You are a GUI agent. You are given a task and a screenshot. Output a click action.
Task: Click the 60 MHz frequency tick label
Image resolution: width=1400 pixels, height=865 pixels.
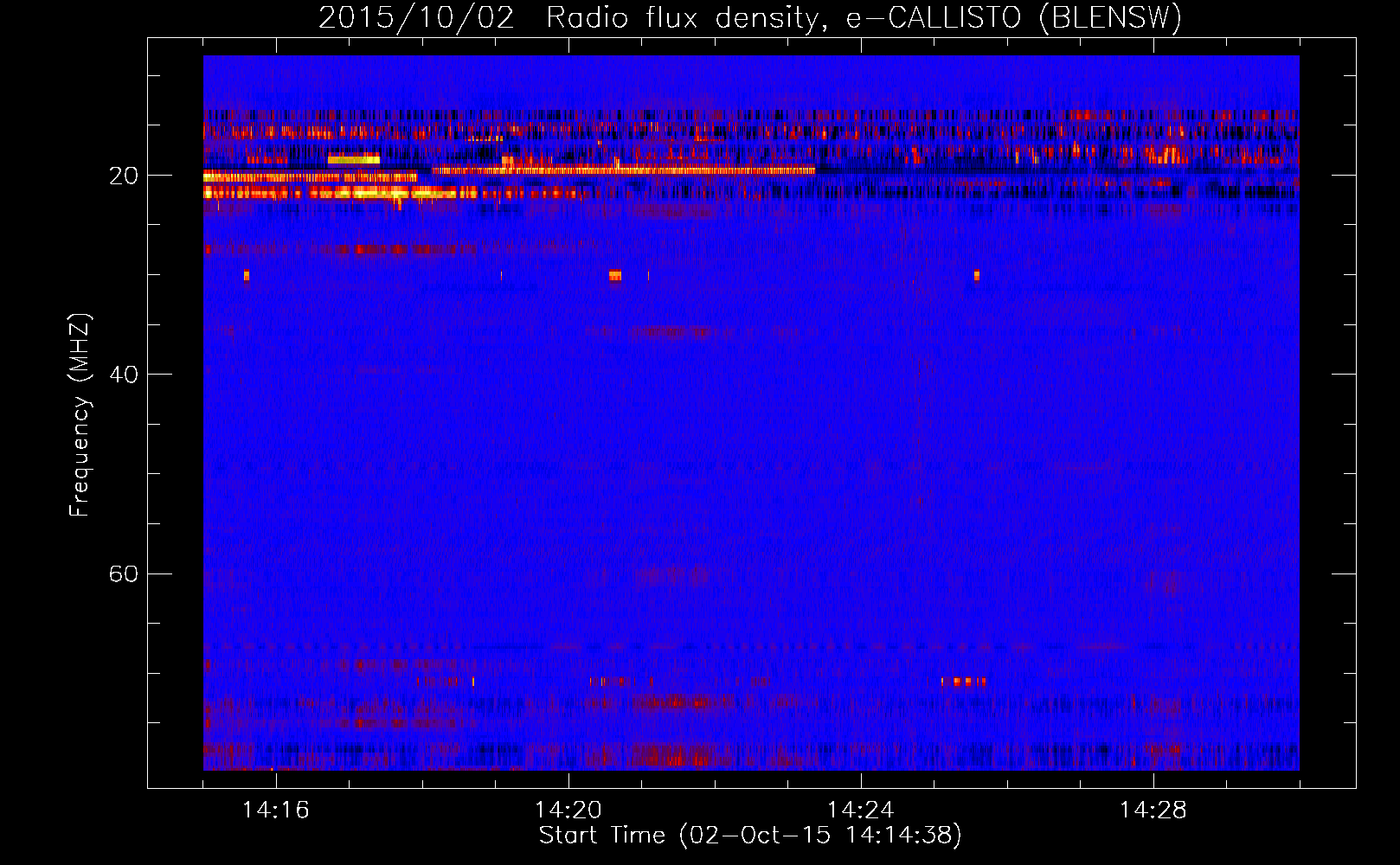click(123, 573)
